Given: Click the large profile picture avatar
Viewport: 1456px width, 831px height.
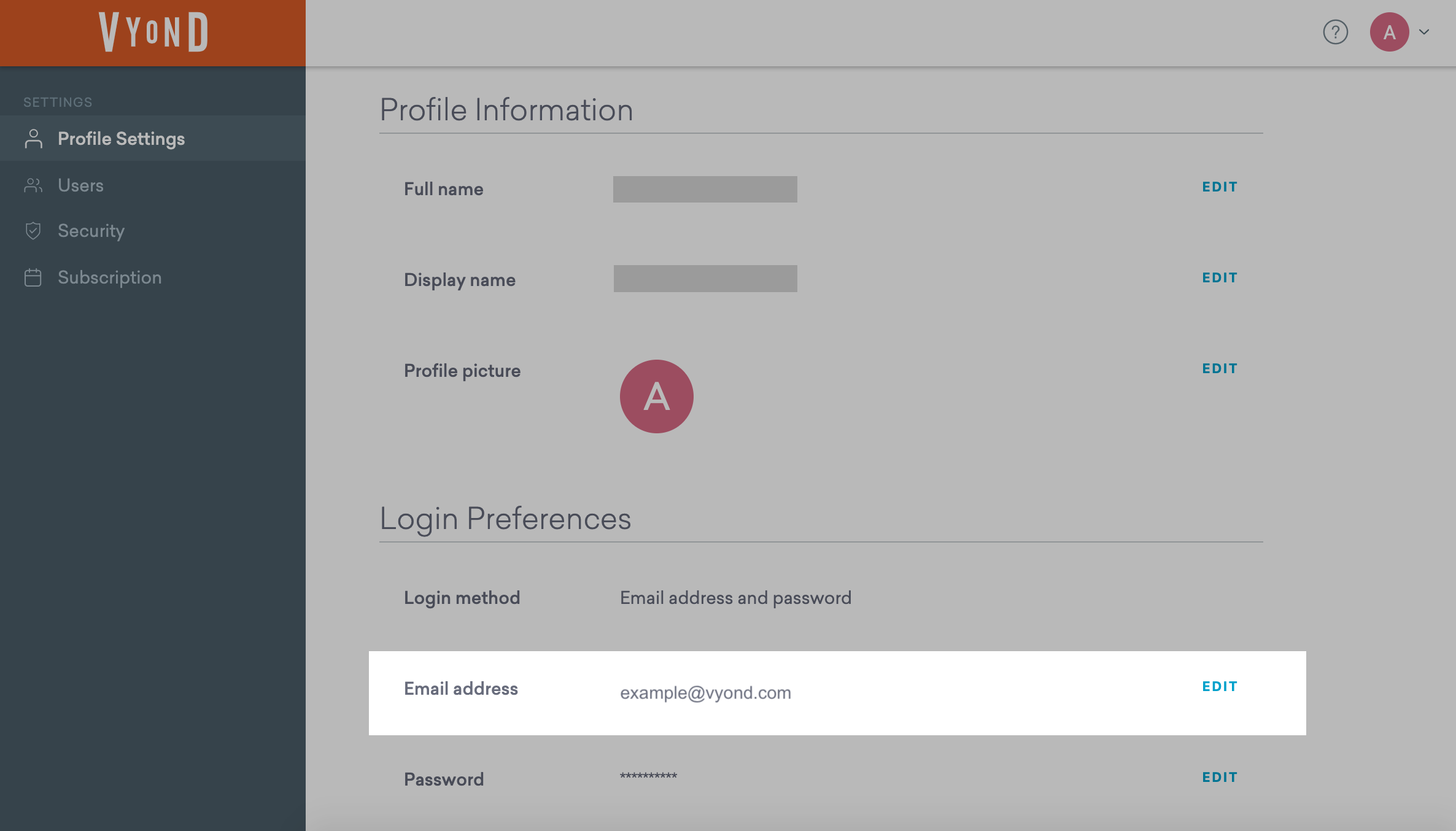Looking at the screenshot, I should 656,396.
